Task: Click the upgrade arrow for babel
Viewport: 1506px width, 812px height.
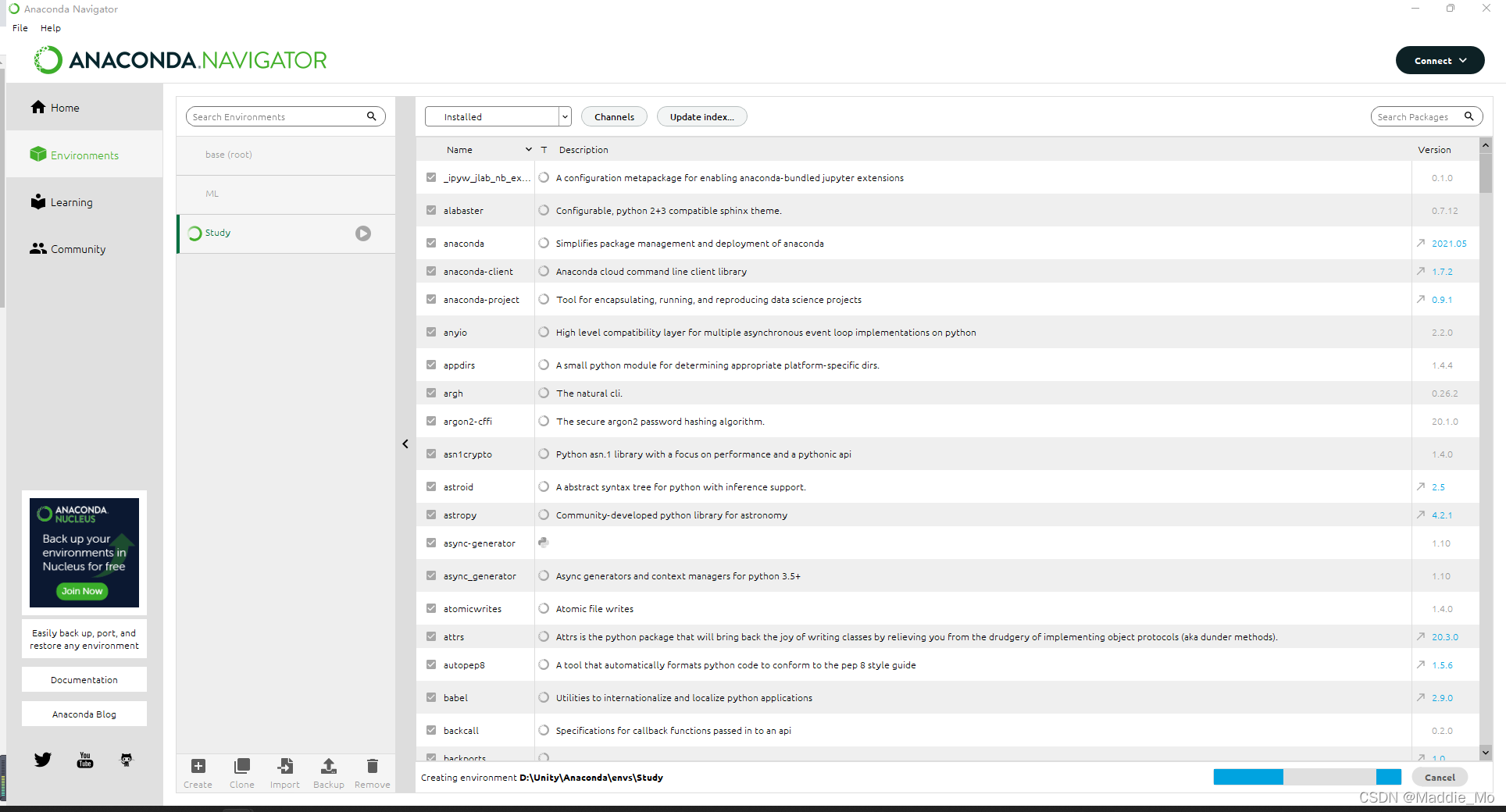Action: 1421,698
